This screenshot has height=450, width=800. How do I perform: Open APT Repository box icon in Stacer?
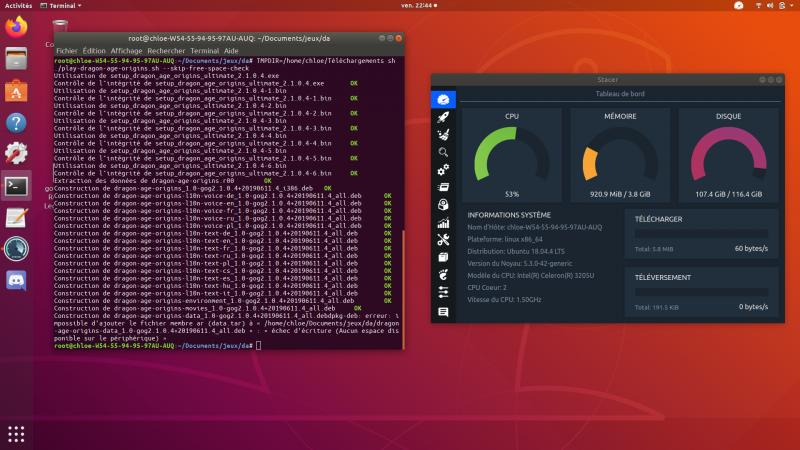click(x=443, y=257)
